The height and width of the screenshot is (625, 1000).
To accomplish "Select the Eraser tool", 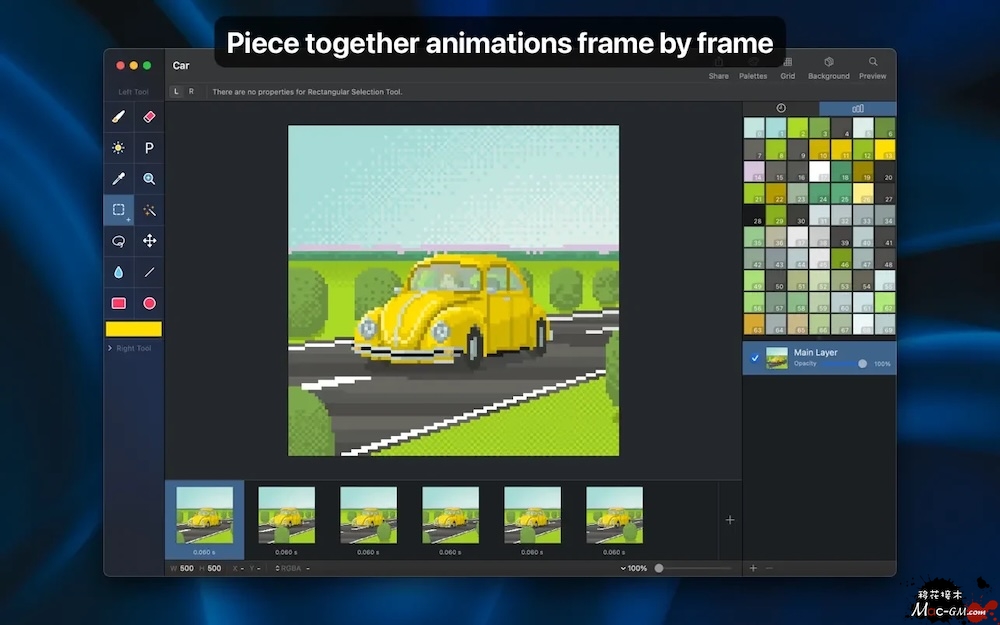I will coord(149,117).
